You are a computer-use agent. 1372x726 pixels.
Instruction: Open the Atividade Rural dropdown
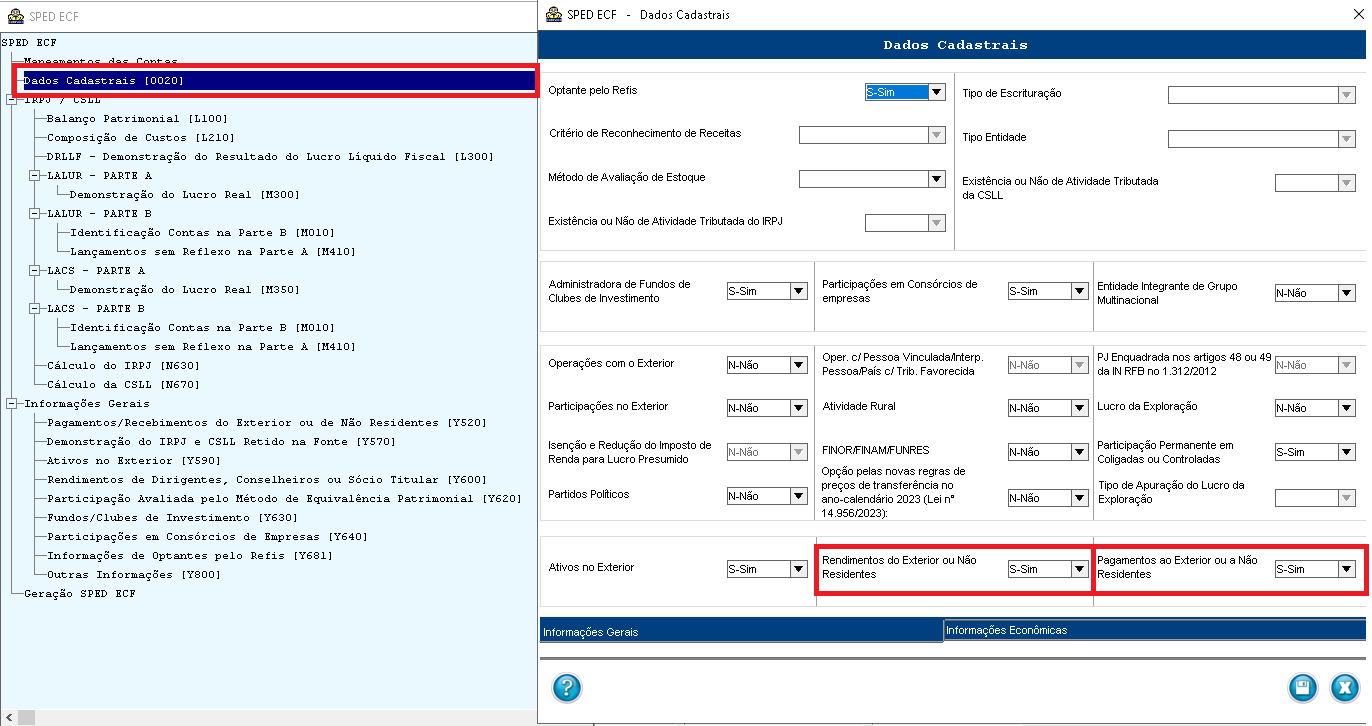[x=1080, y=408]
